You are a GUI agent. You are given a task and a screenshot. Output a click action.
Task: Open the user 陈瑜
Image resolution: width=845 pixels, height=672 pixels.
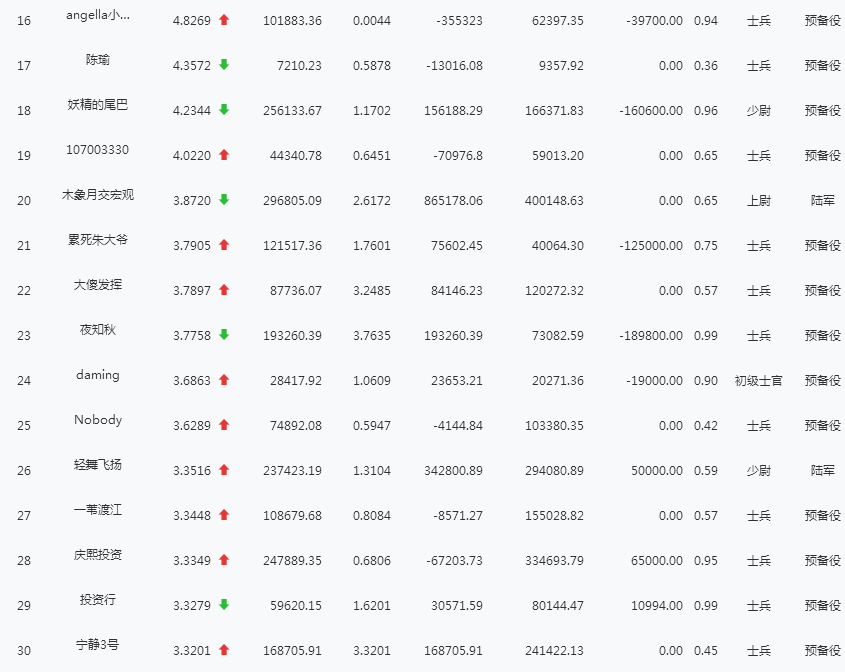pos(98,60)
